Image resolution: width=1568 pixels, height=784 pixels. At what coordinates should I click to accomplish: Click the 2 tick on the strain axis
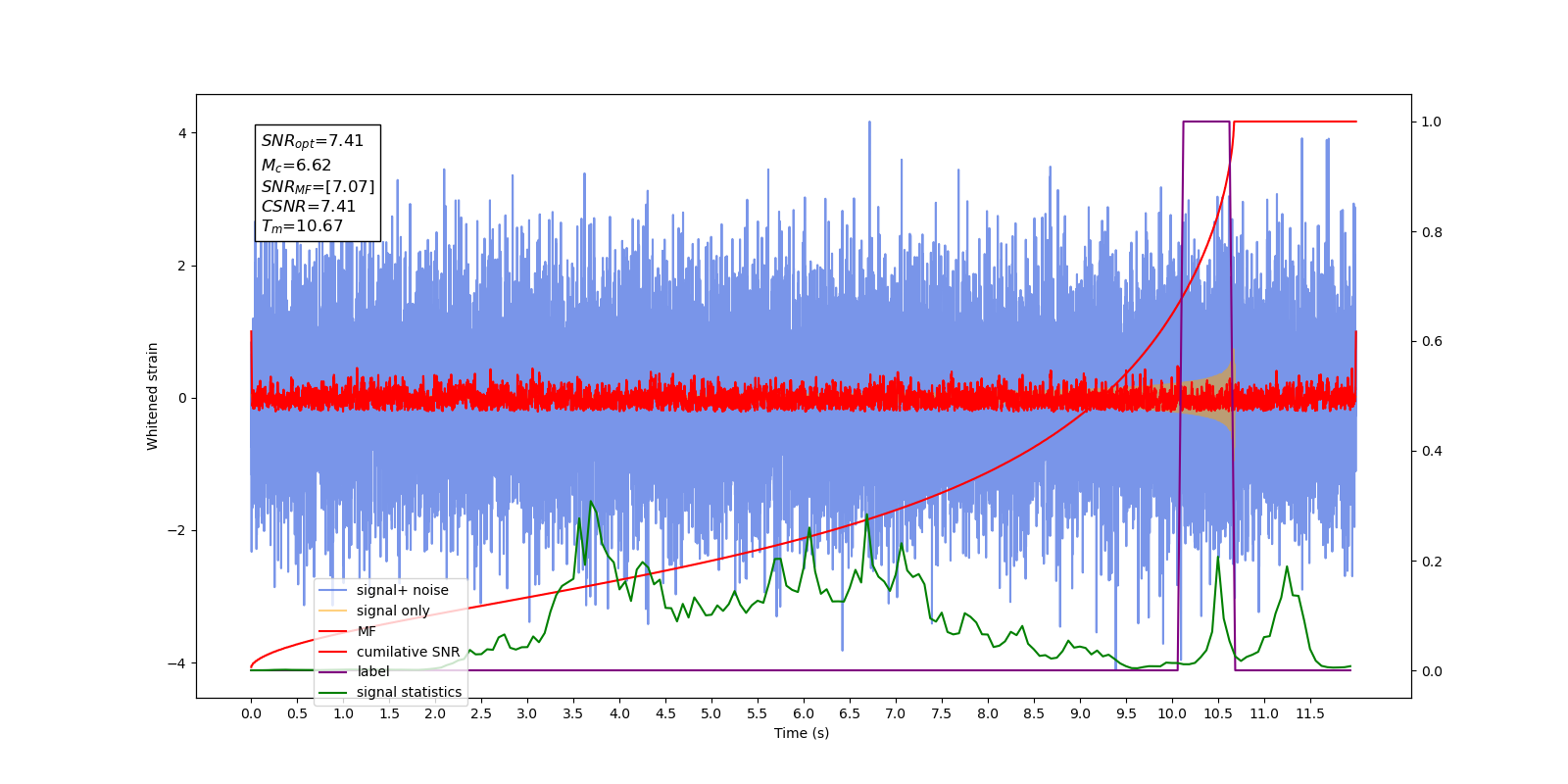[182, 266]
